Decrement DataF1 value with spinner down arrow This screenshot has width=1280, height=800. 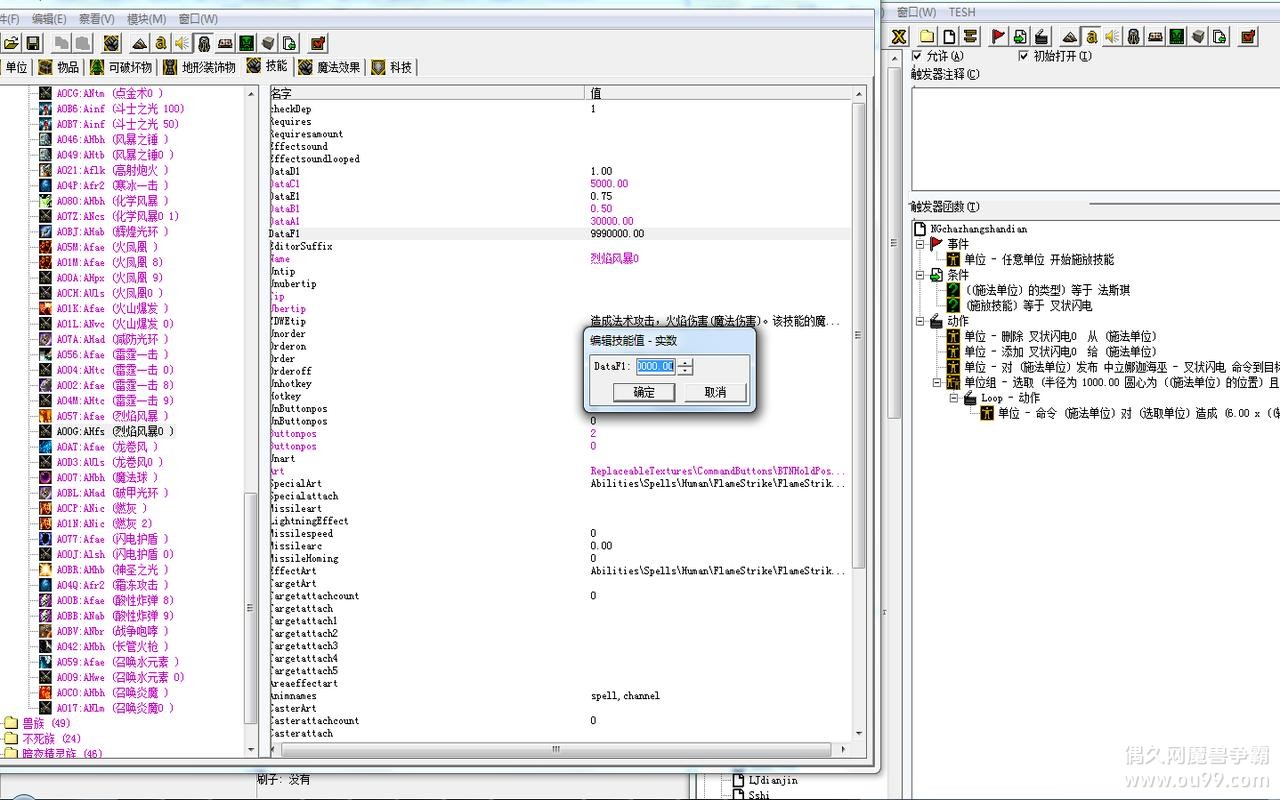coord(685,370)
